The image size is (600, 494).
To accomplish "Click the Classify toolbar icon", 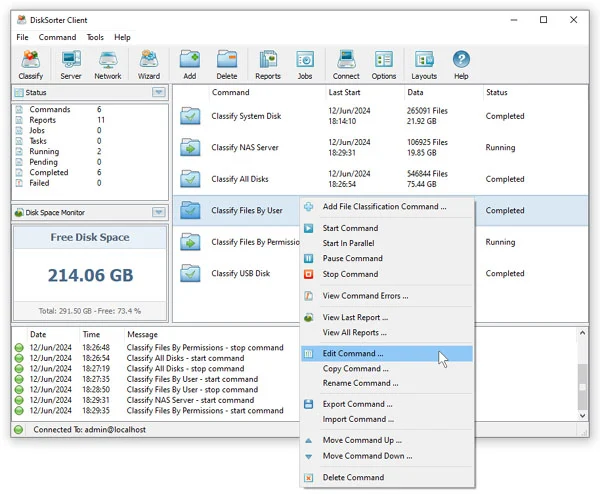I will [31, 65].
